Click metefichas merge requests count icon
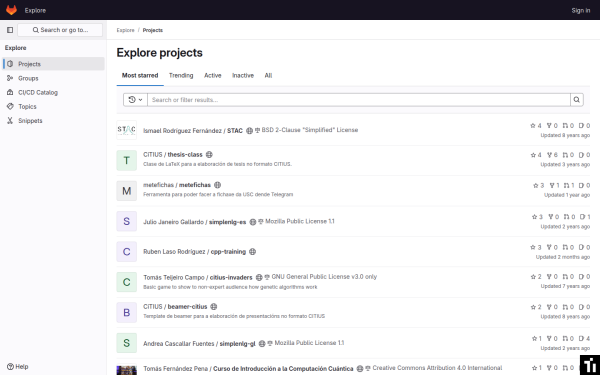This screenshot has width=600, height=375. [567, 185]
